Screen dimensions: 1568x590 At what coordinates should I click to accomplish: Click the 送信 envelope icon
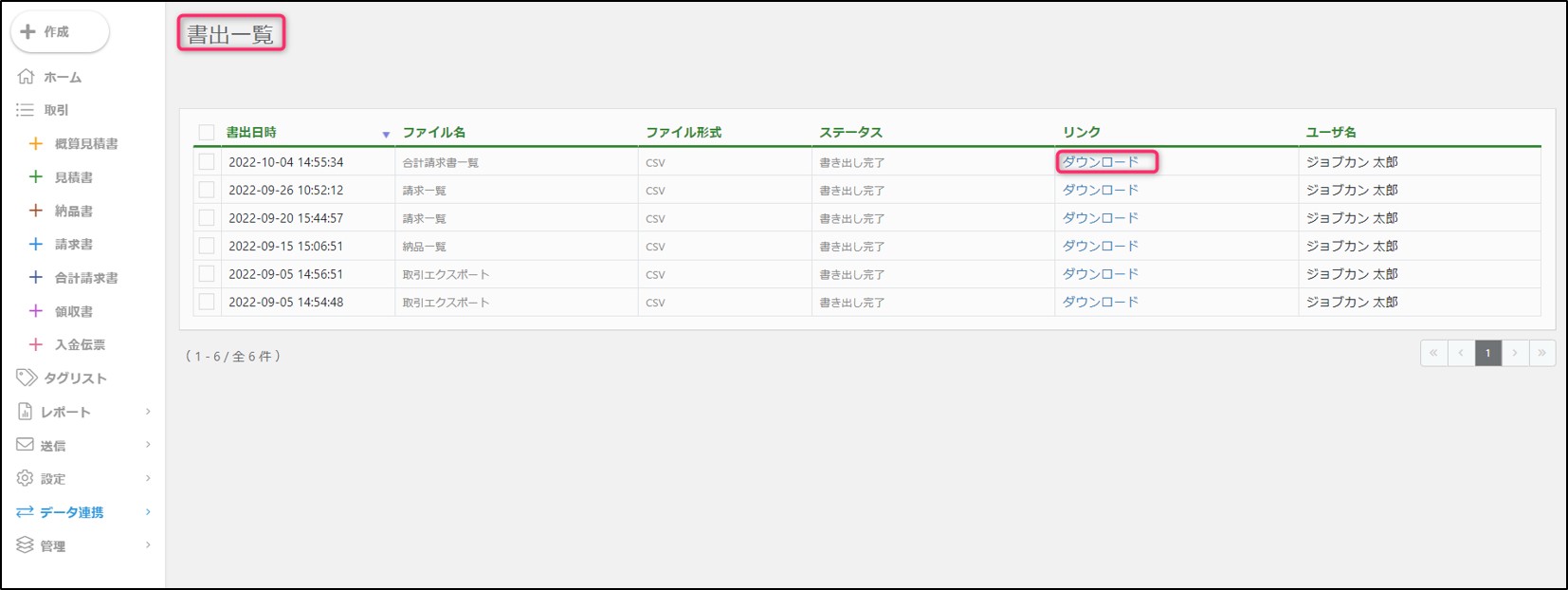click(26, 445)
